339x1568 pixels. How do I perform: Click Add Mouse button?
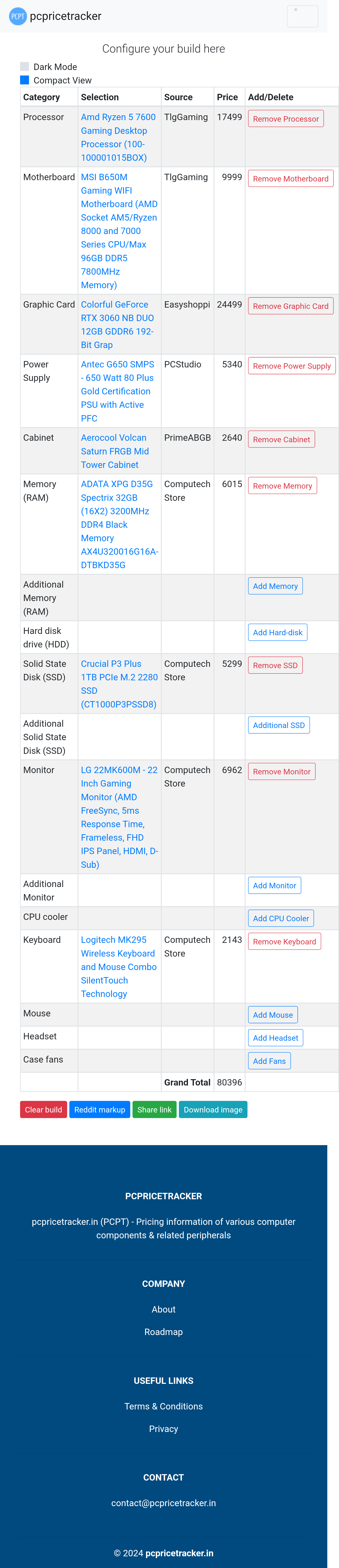pyautogui.click(x=273, y=1015)
